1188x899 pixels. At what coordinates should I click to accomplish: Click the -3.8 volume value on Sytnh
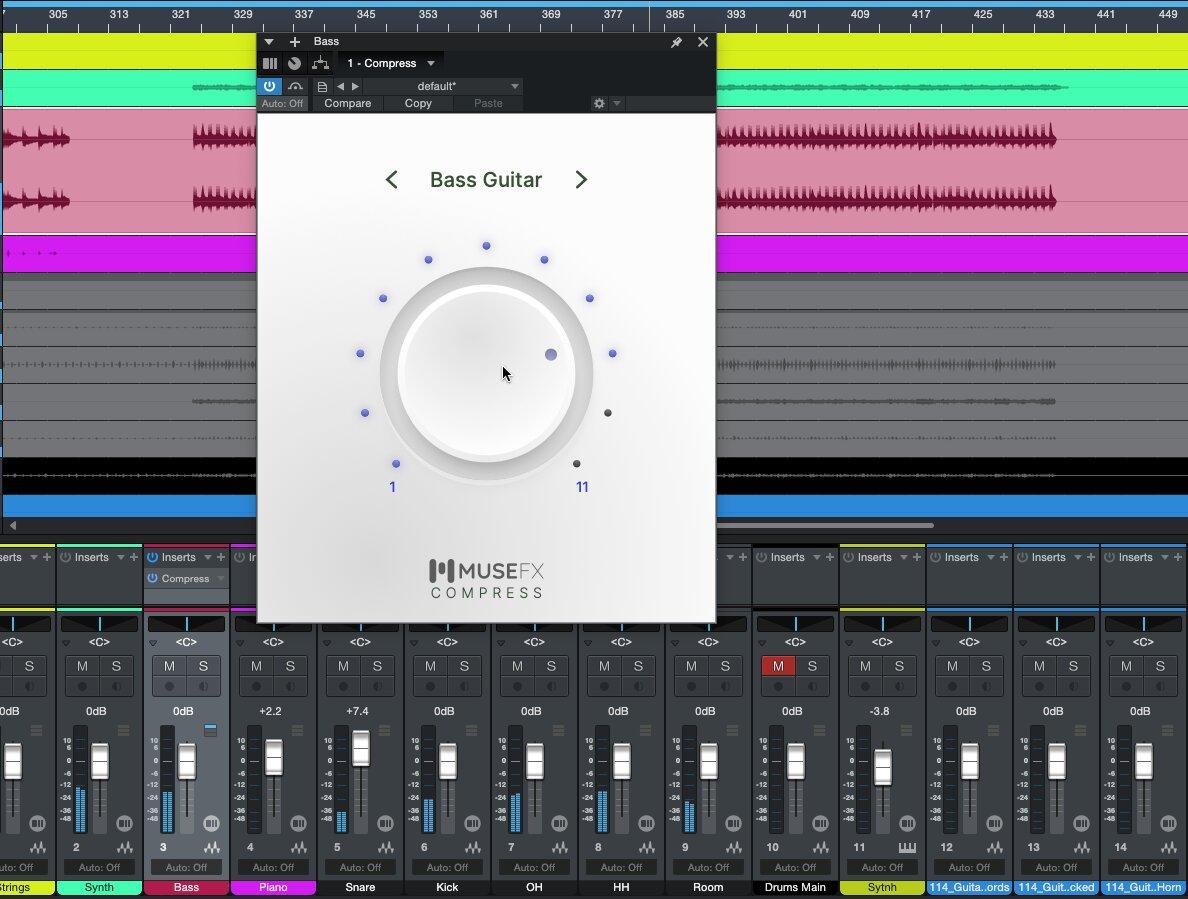tap(880, 711)
